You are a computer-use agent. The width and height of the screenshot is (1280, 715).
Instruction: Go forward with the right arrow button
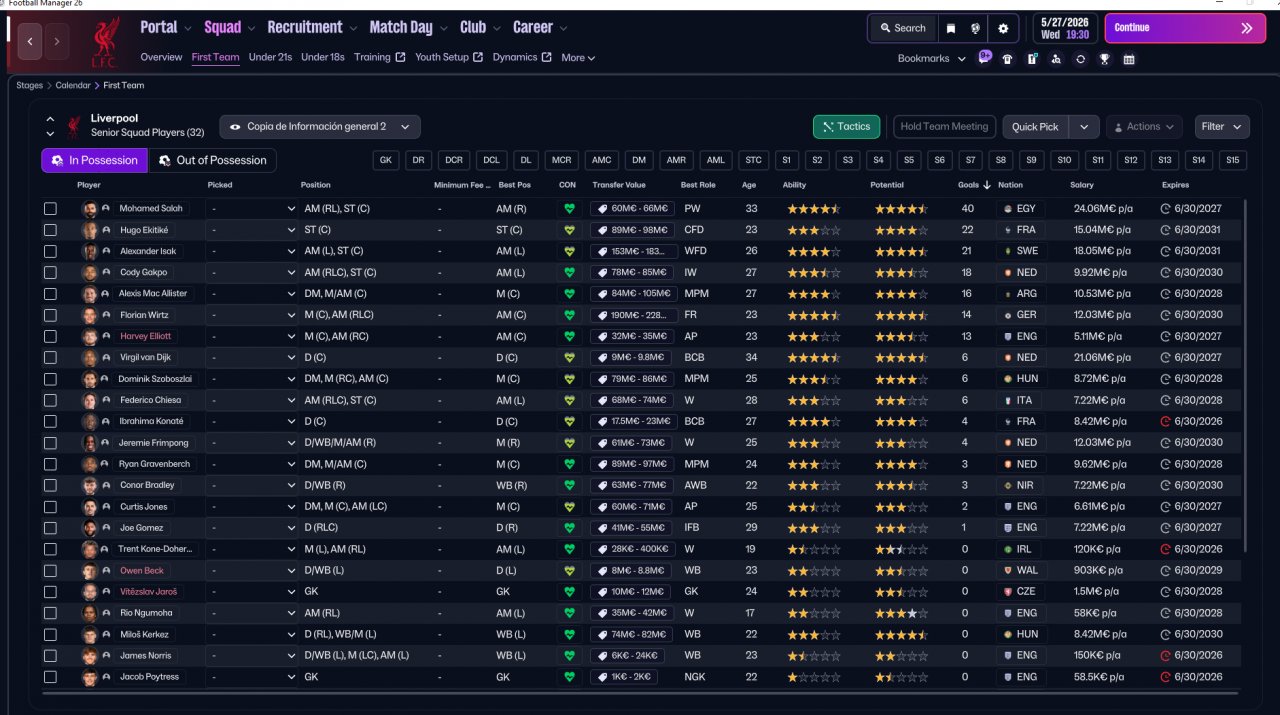[x=57, y=41]
